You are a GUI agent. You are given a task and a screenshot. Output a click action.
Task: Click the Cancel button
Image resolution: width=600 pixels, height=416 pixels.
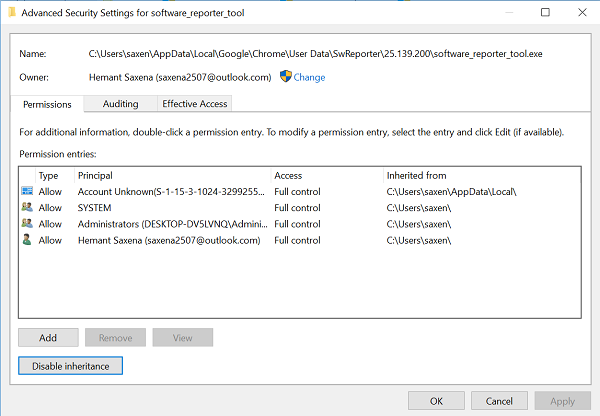pyautogui.click(x=499, y=400)
